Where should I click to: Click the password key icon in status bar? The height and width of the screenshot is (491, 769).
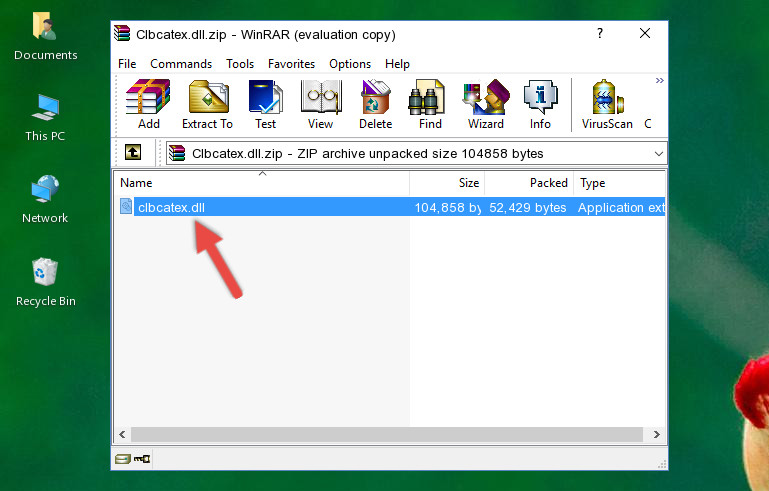[x=142, y=459]
